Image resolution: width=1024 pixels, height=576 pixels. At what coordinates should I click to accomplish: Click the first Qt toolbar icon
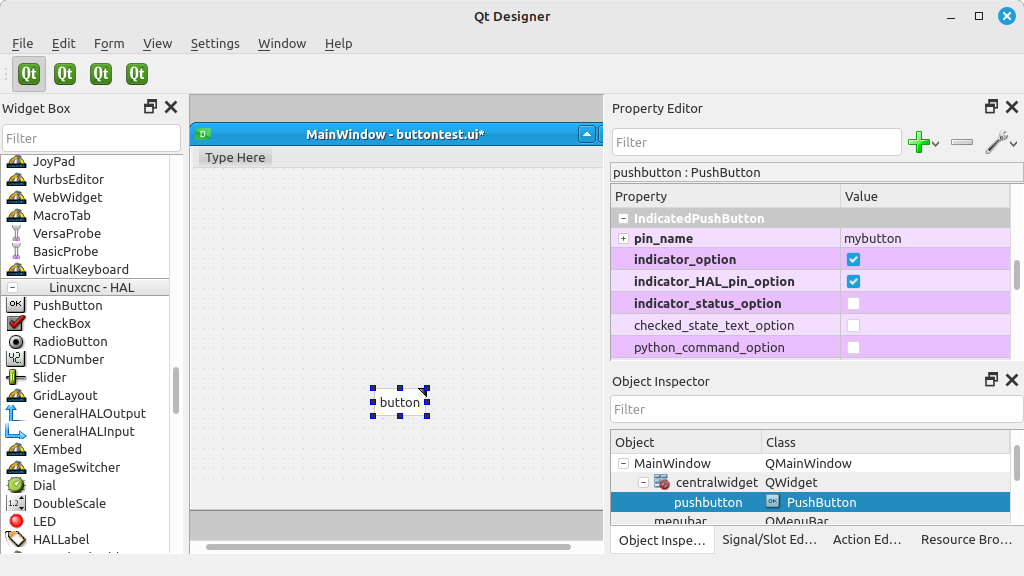pos(29,74)
